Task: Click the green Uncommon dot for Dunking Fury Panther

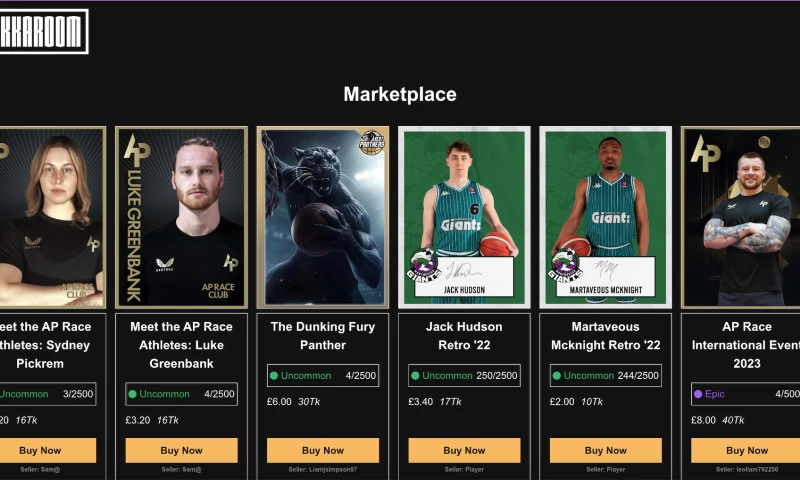Action: 273,376
